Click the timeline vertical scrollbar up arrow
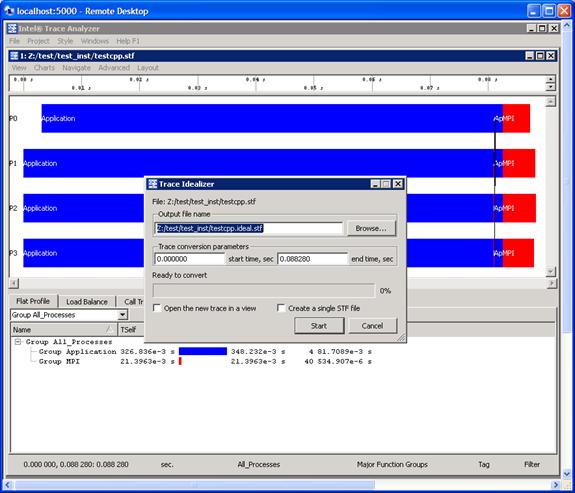Screen dimensions: 575x493 [x=550, y=102]
